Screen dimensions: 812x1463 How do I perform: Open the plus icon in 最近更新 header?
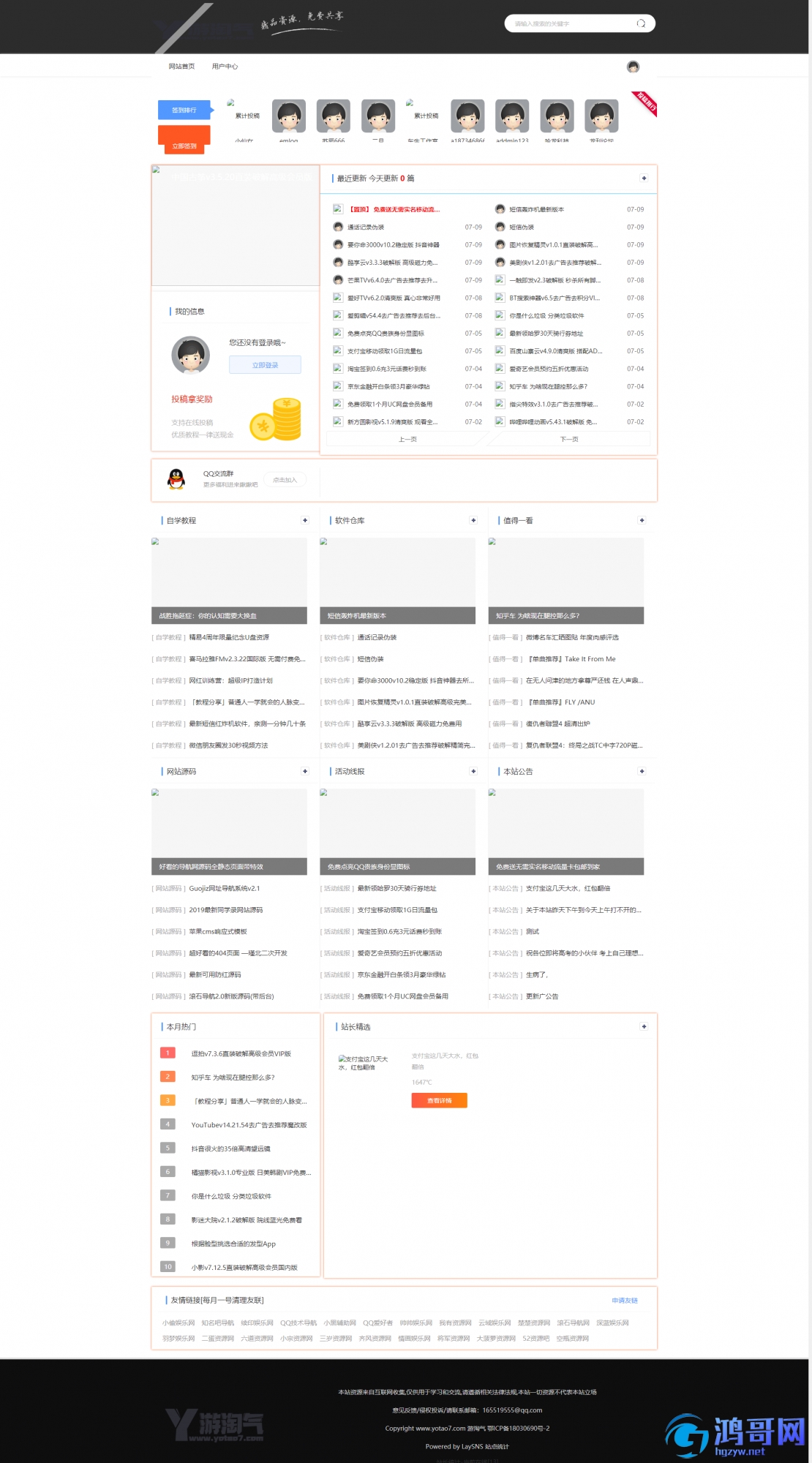(644, 178)
